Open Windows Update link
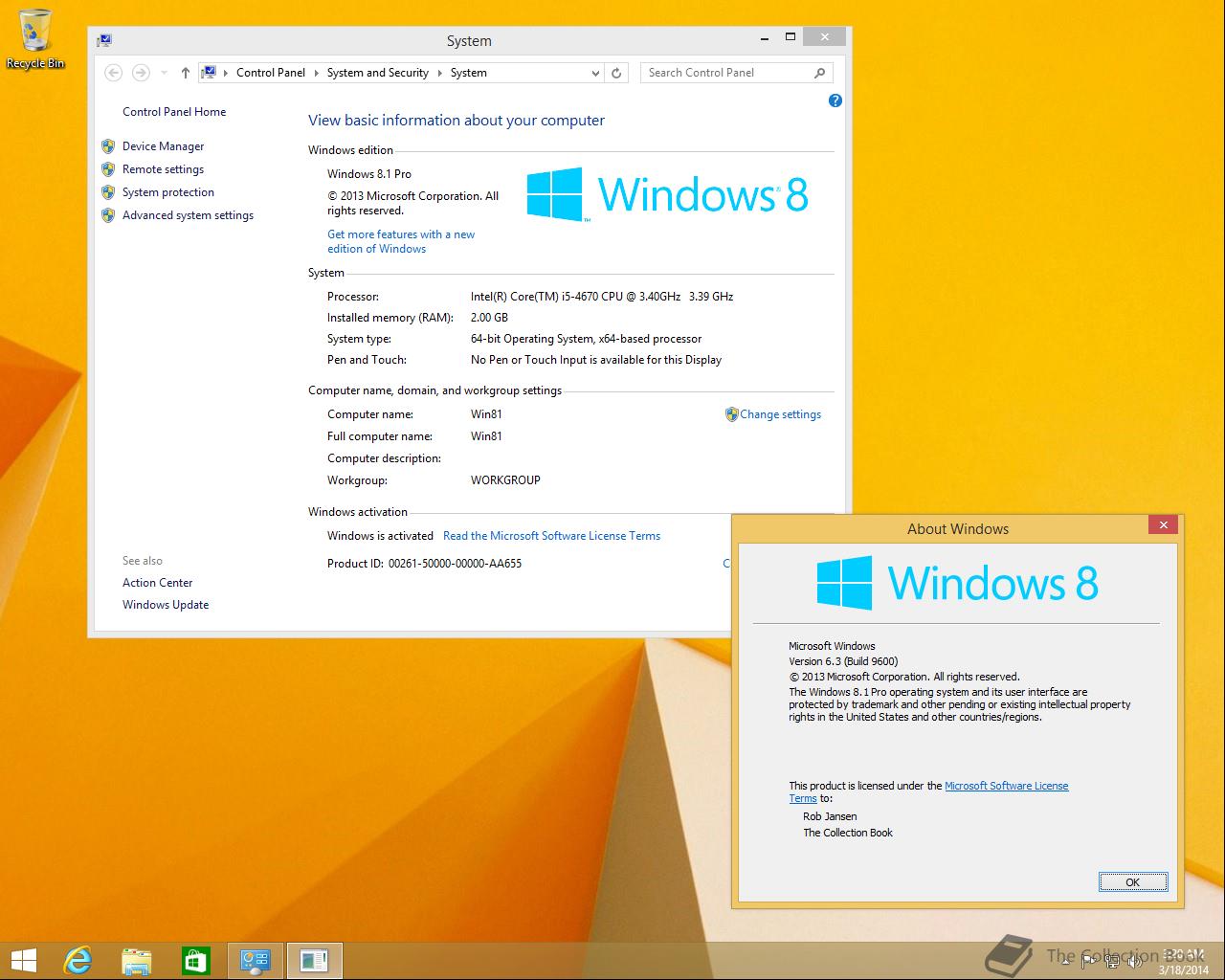 click(166, 605)
